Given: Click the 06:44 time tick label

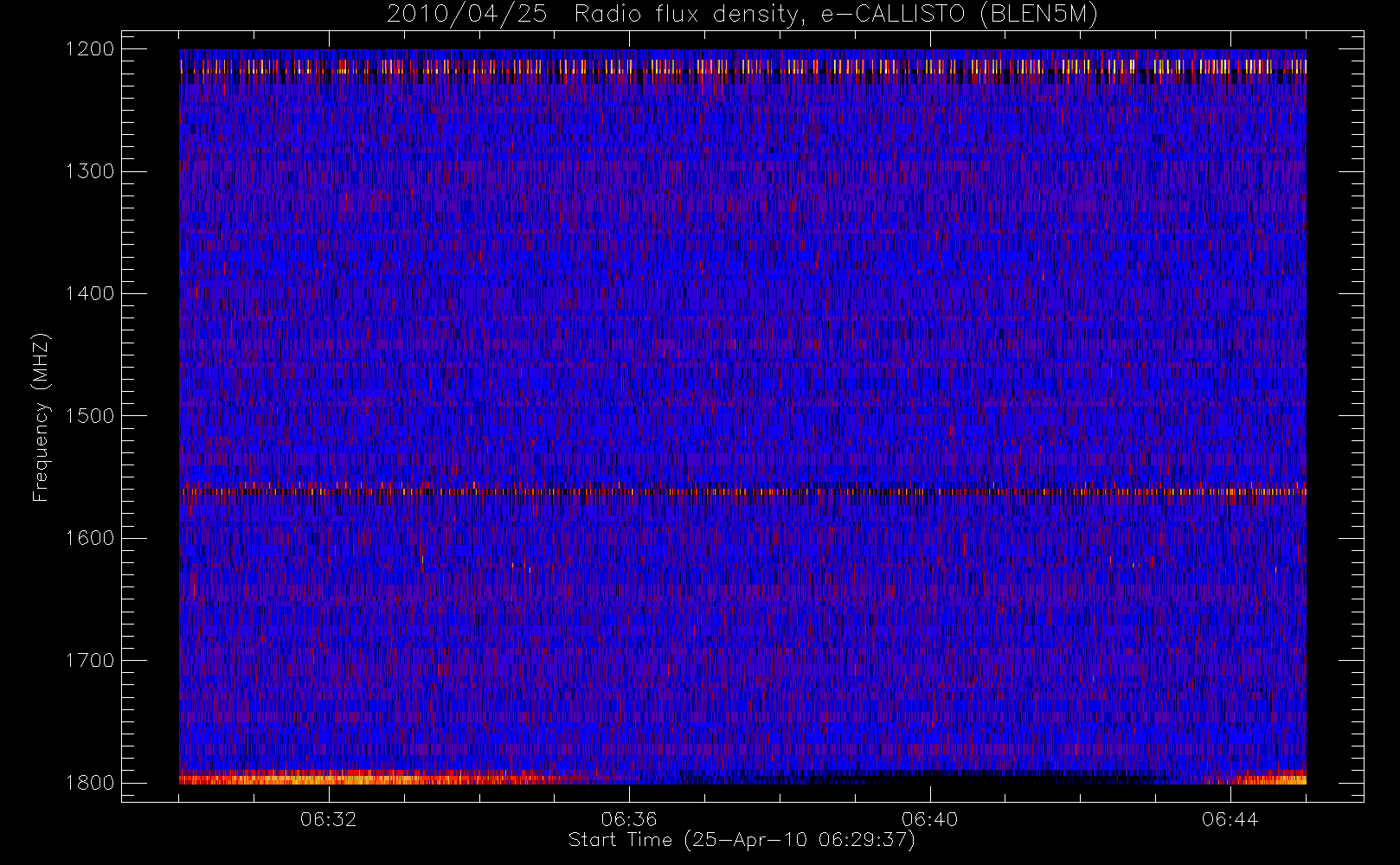Looking at the screenshot, I should click(1230, 819).
